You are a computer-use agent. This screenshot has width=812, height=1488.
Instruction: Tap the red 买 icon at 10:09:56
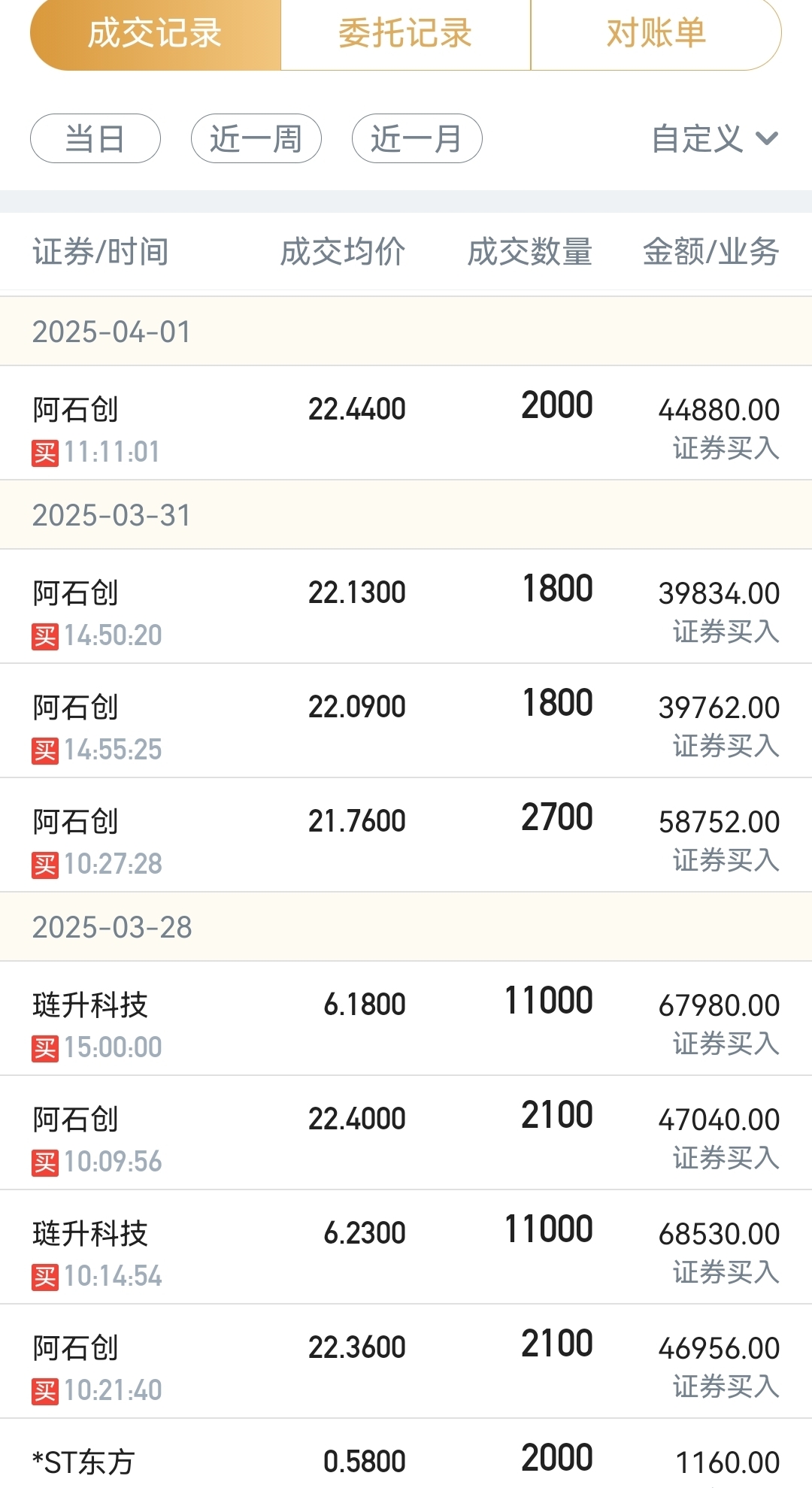coord(45,1162)
